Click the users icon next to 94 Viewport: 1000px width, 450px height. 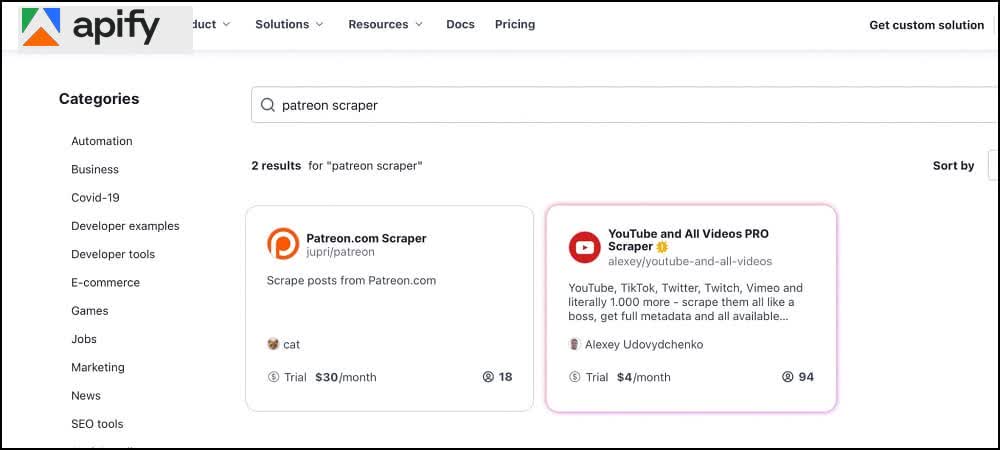[788, 377]
